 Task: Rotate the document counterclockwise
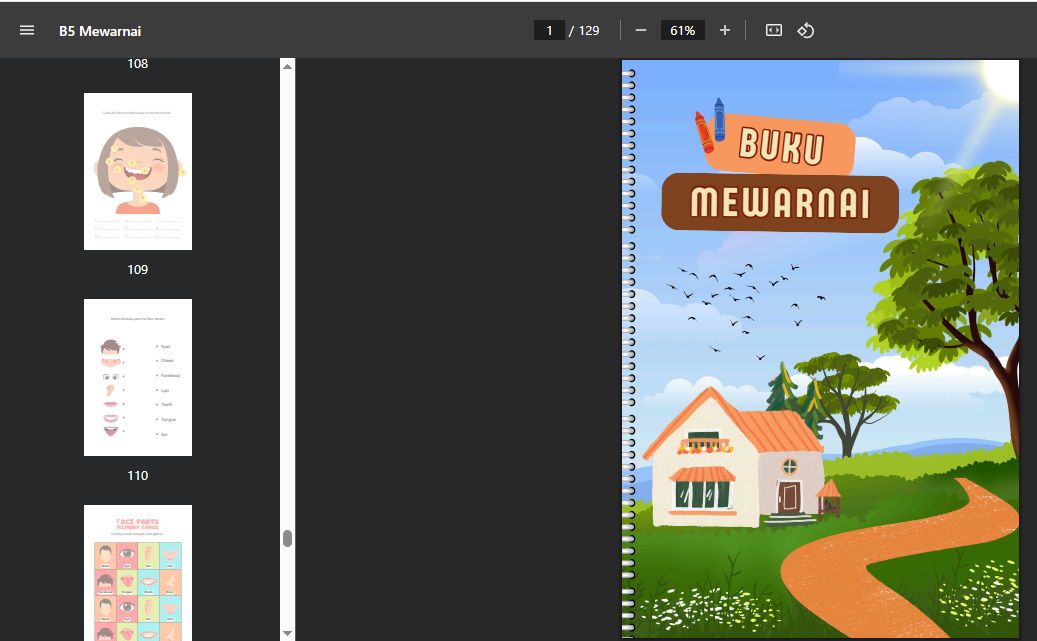click(x=806, y=30)
